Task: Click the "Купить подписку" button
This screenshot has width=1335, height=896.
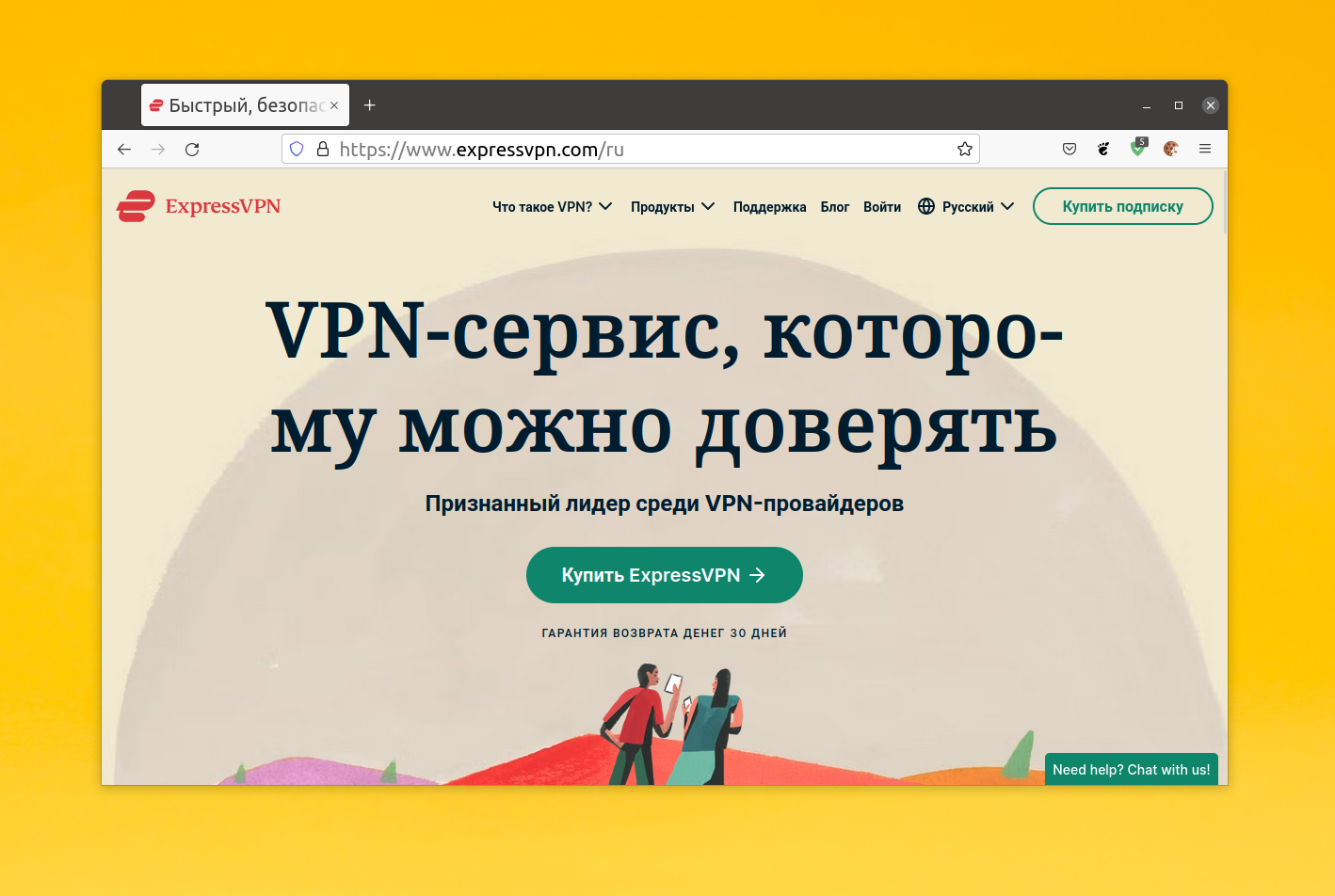Action: coord(1123,206)
